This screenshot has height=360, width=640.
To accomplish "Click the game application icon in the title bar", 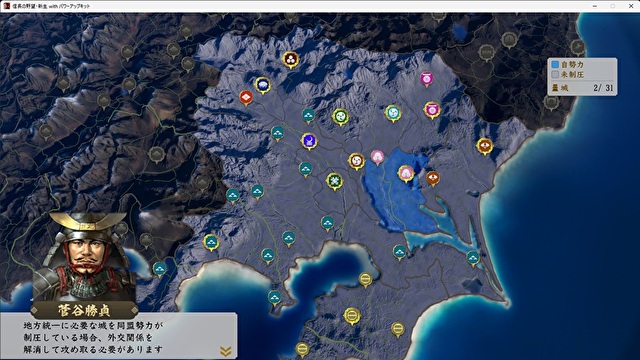I will [7, 6].
